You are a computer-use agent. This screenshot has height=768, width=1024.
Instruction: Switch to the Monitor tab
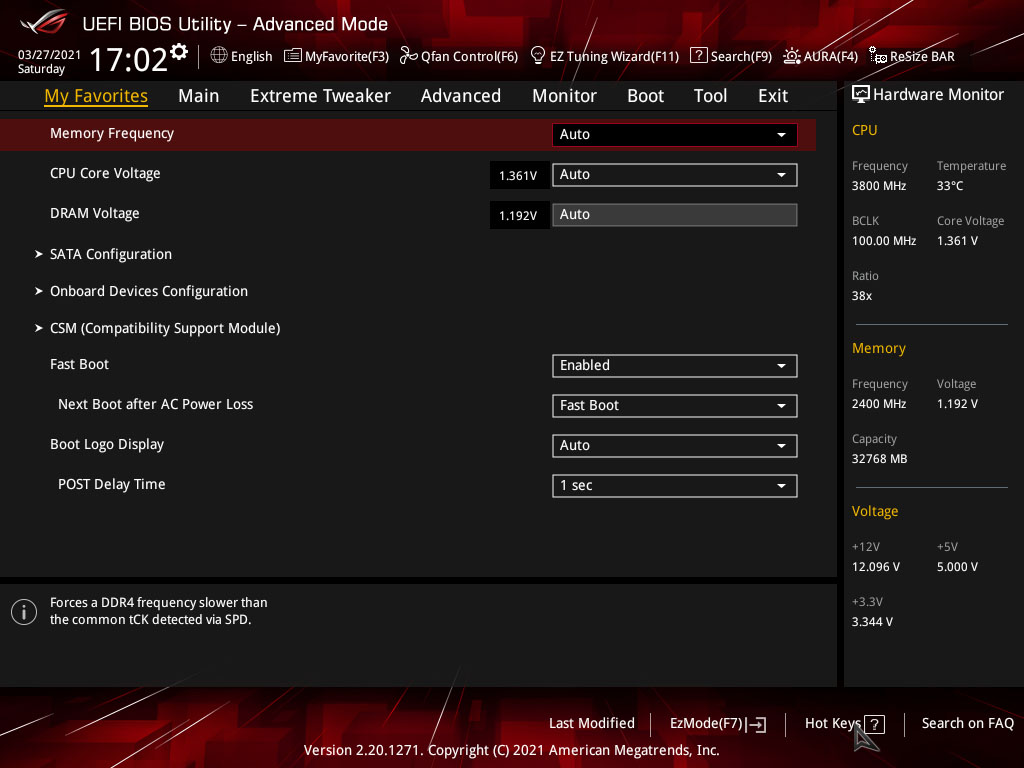point(564,96)
